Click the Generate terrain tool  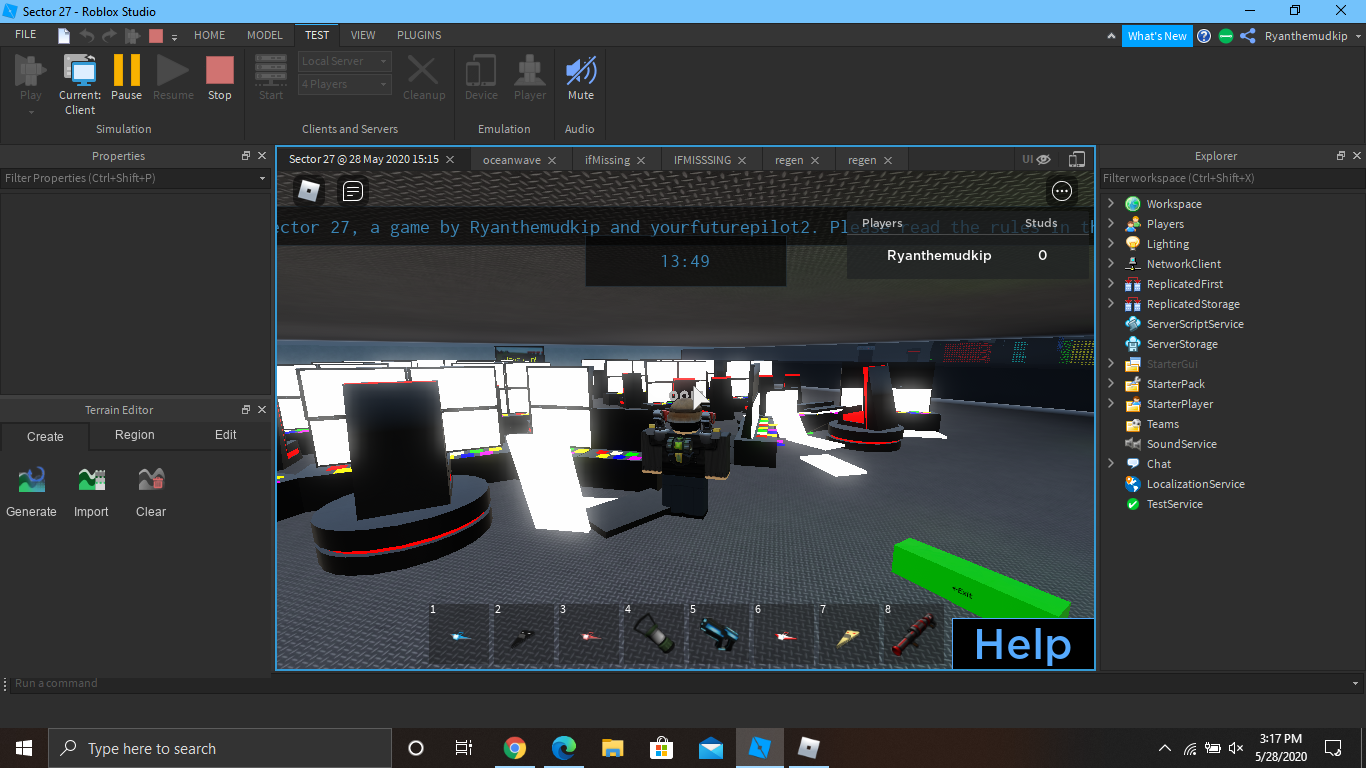tap(32, 491)
